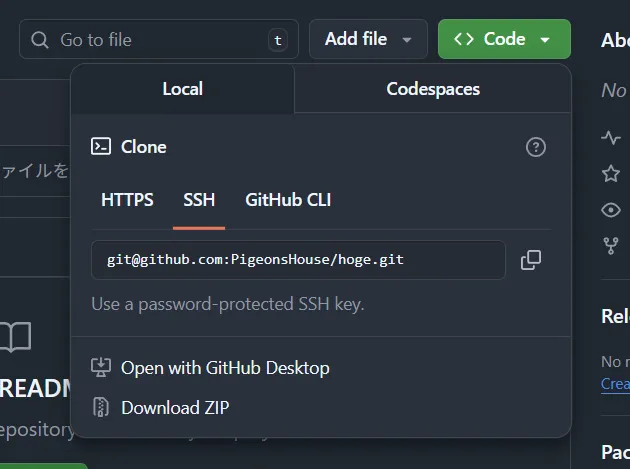This screenshot has height=469, width=630.
Task: Click the 't' keyboard shortcut hint
Action: click(x=278, y=40)
